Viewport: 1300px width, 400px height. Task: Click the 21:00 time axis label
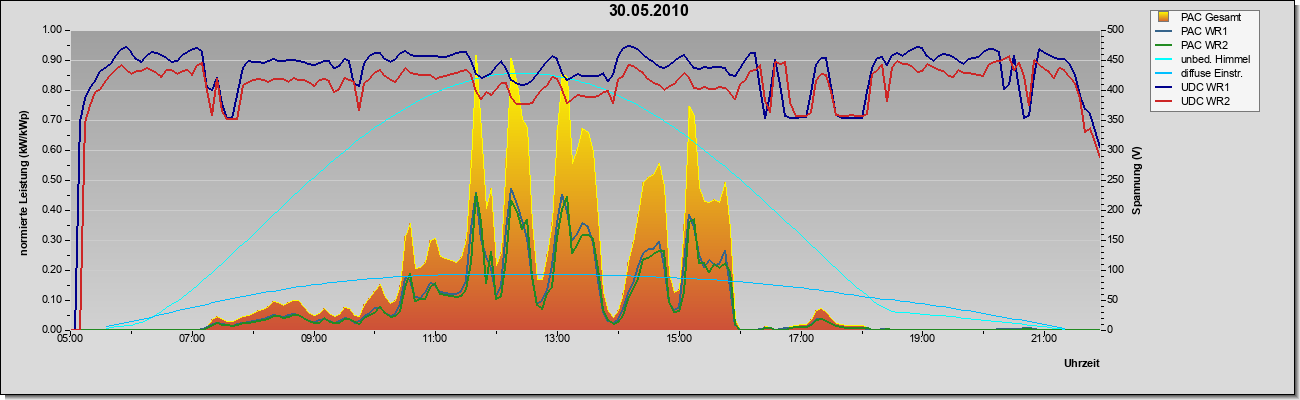[x=1043, y=338]
